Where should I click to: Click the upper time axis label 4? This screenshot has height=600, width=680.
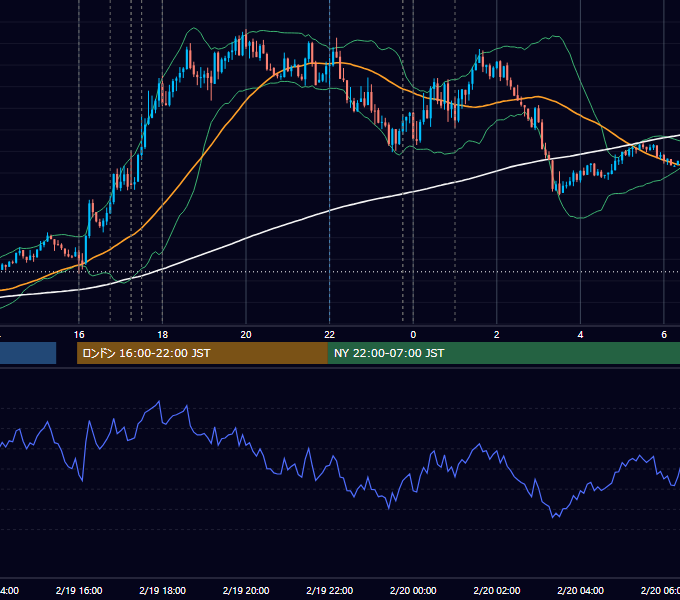click(x=580, y=335)
